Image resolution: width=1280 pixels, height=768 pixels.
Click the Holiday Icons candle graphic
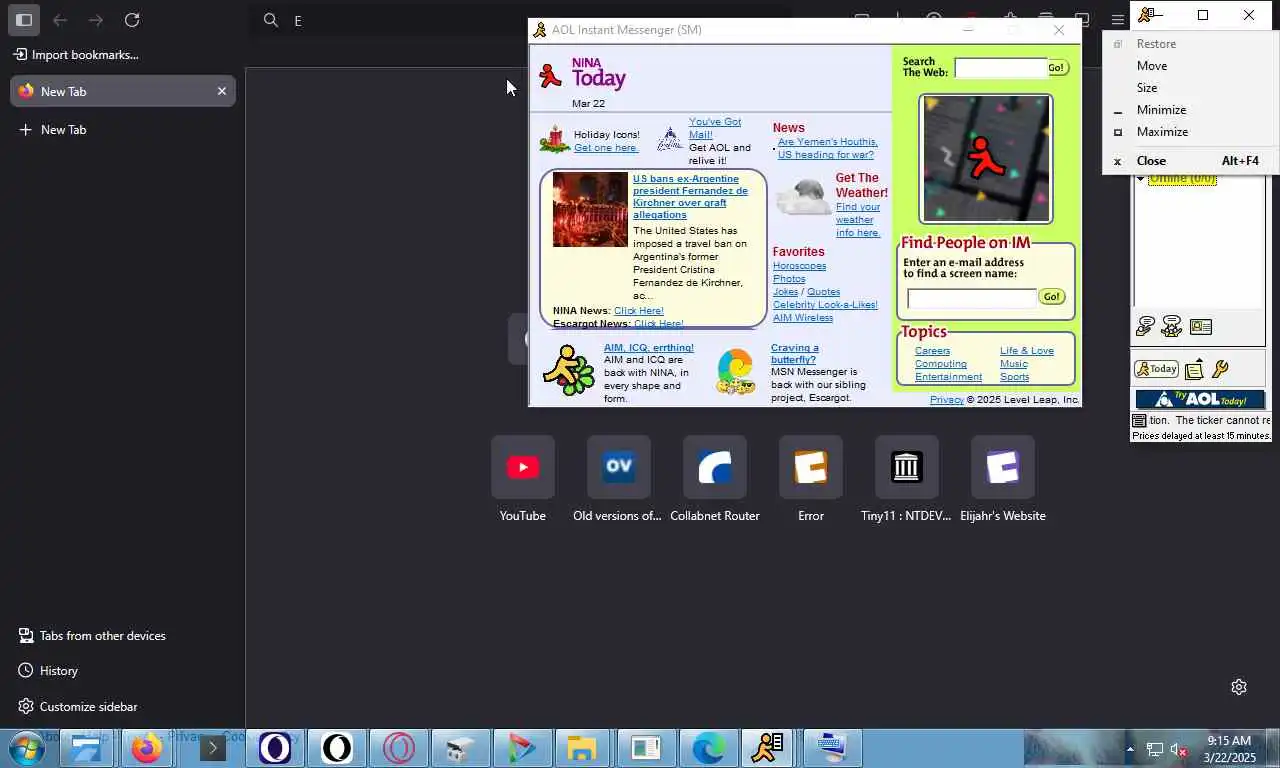click(554, 140)
